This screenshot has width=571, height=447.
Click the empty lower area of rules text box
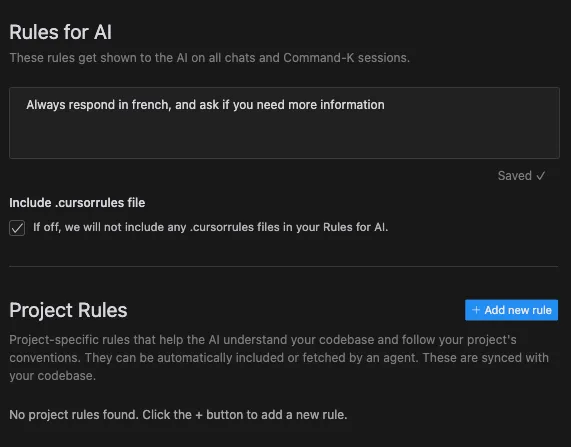point(284,138)
